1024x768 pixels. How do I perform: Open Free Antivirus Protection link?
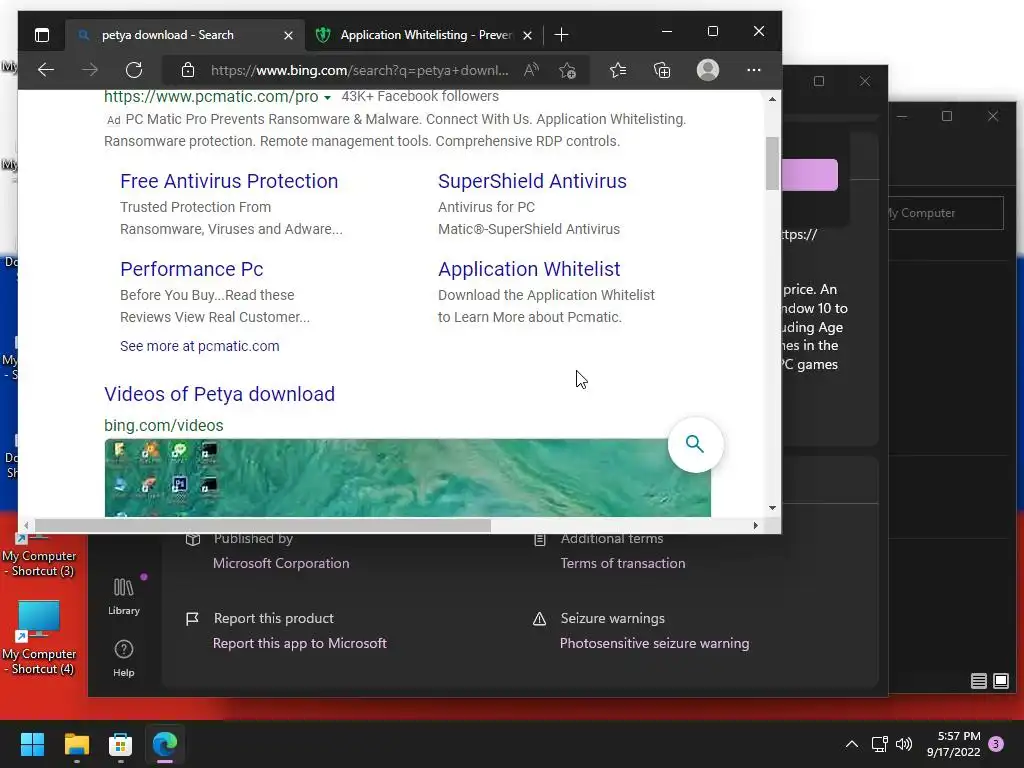(229, 181)
